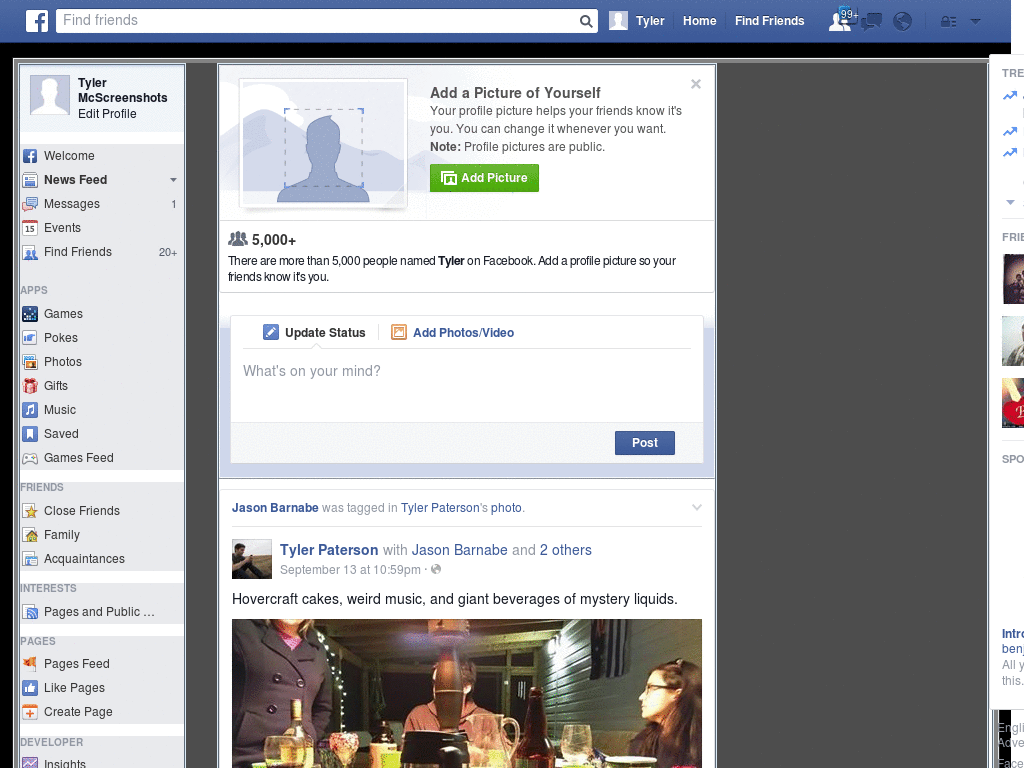Click the Create Page plus icon
Screen dimensions: 1024x768
[30, 712]
